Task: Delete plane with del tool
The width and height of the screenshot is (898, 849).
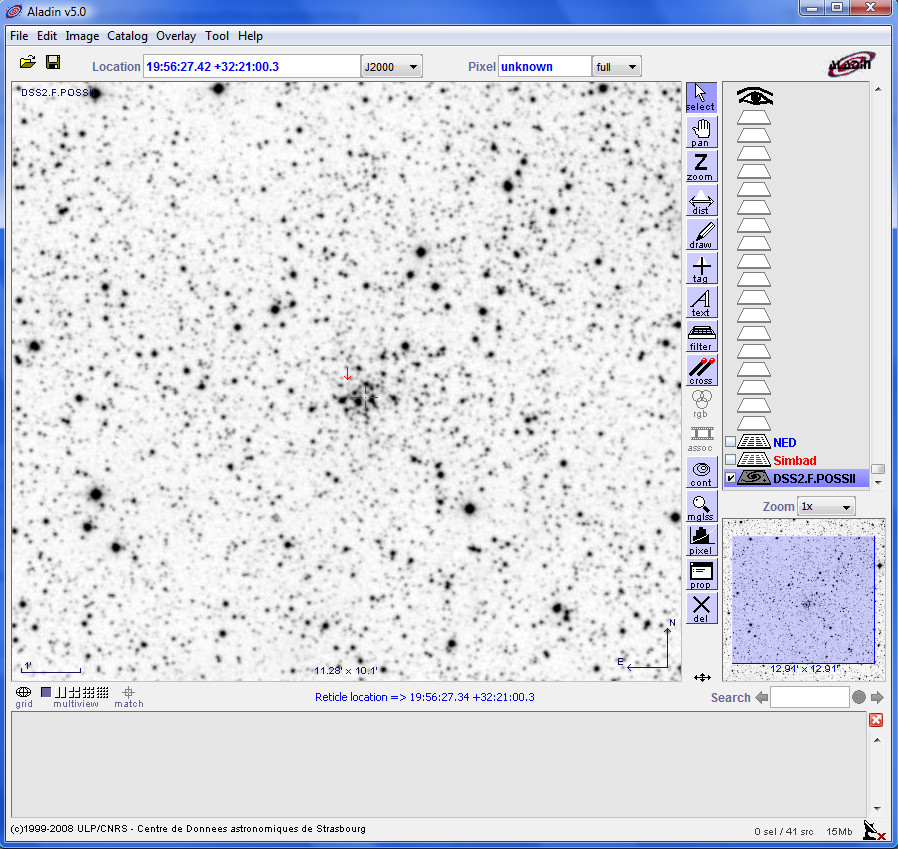Action: click(701, 608)
